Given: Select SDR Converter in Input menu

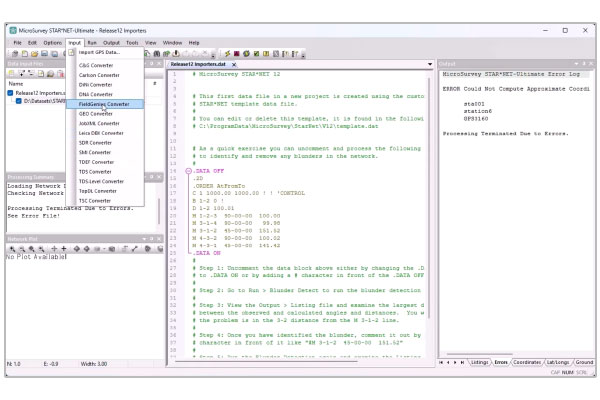Looking at the screenshot, I should click(105, 143).
